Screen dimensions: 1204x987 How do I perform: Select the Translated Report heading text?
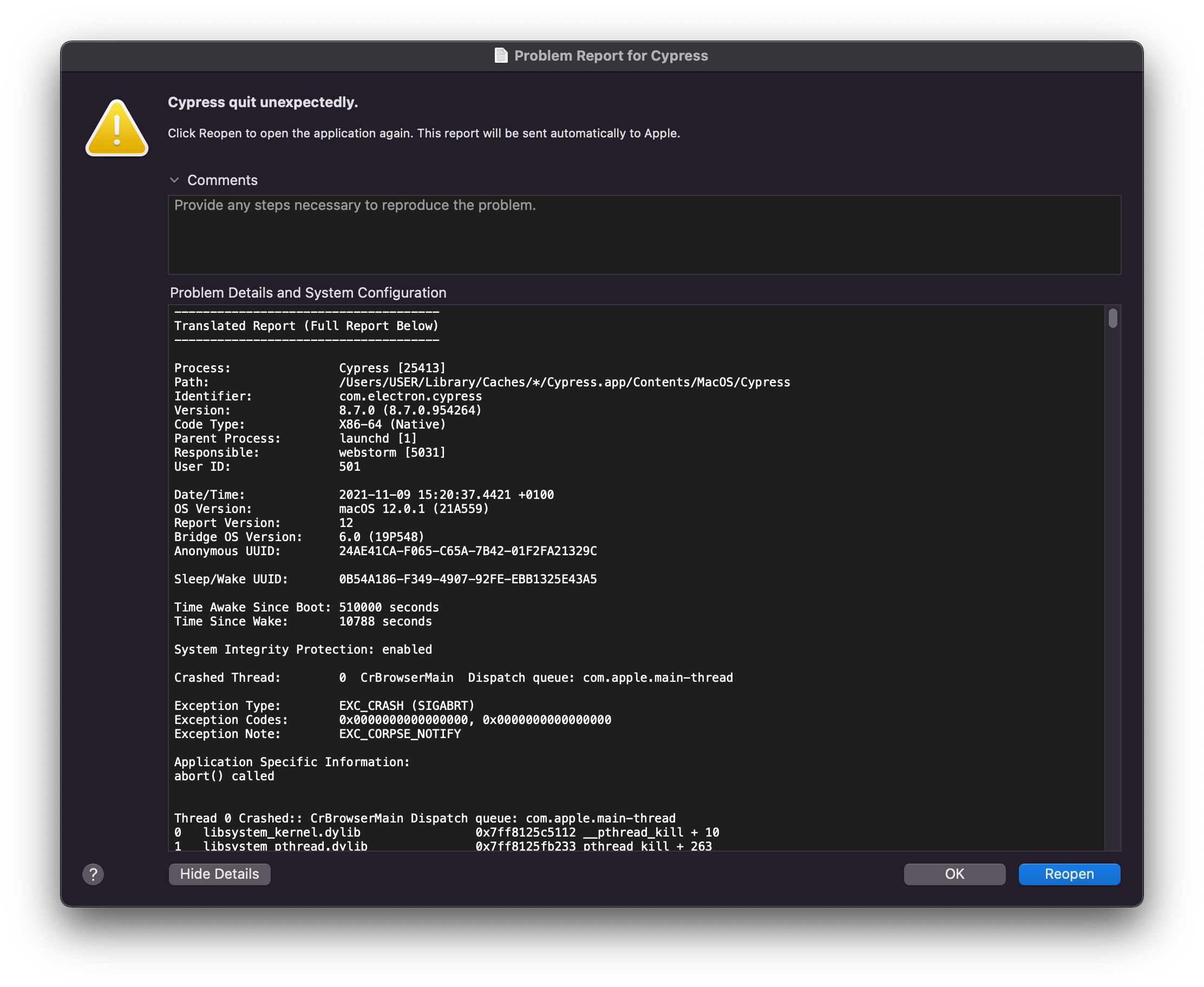pos(306,325)
